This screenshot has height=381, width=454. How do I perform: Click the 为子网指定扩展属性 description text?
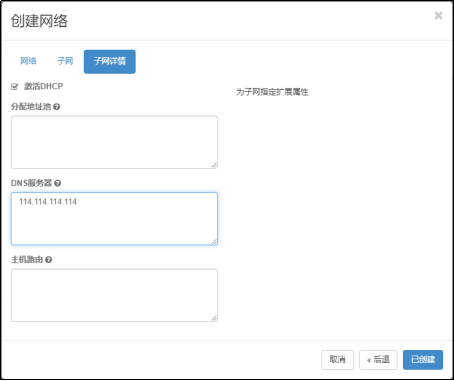tap(272, 92)
